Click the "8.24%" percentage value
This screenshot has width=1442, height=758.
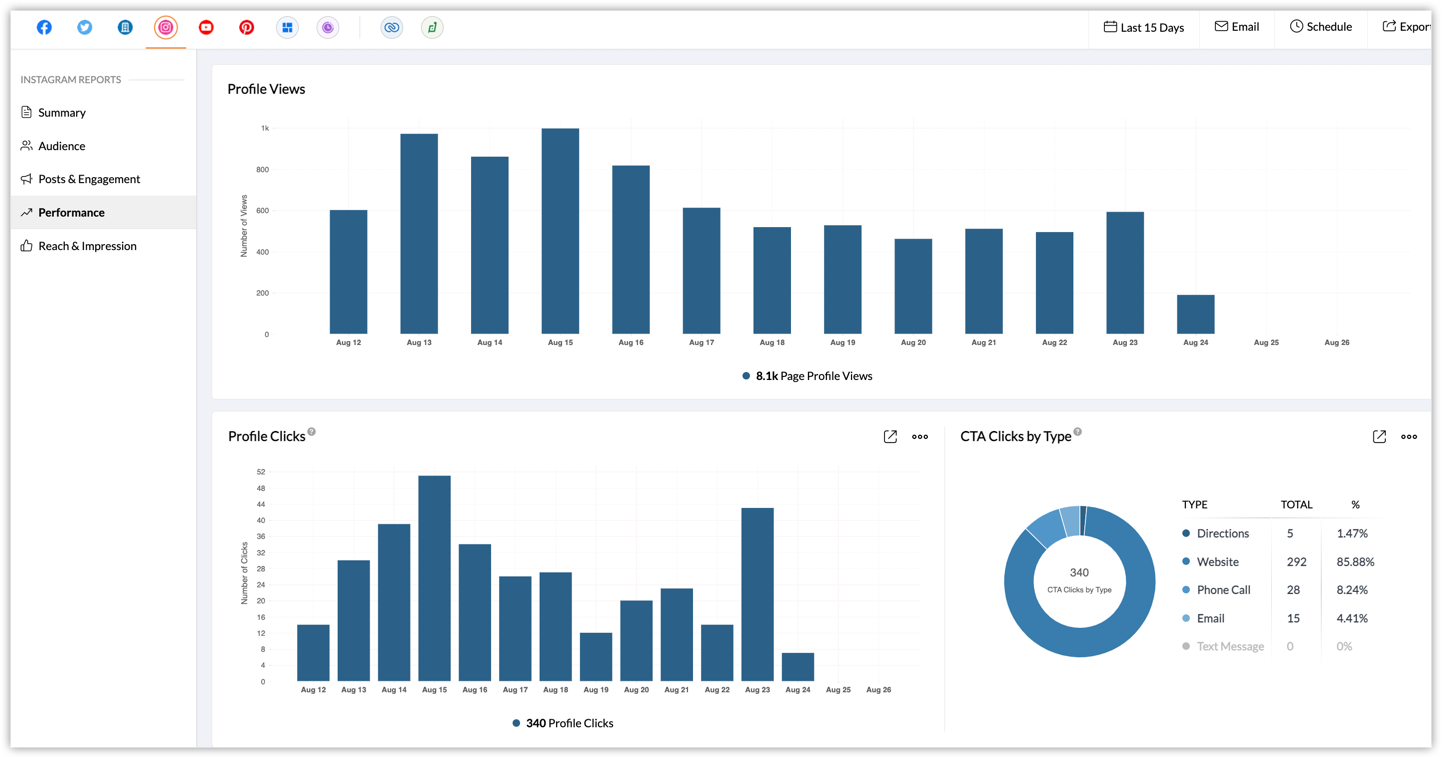pyautogui.click(x=1352, y=590)
